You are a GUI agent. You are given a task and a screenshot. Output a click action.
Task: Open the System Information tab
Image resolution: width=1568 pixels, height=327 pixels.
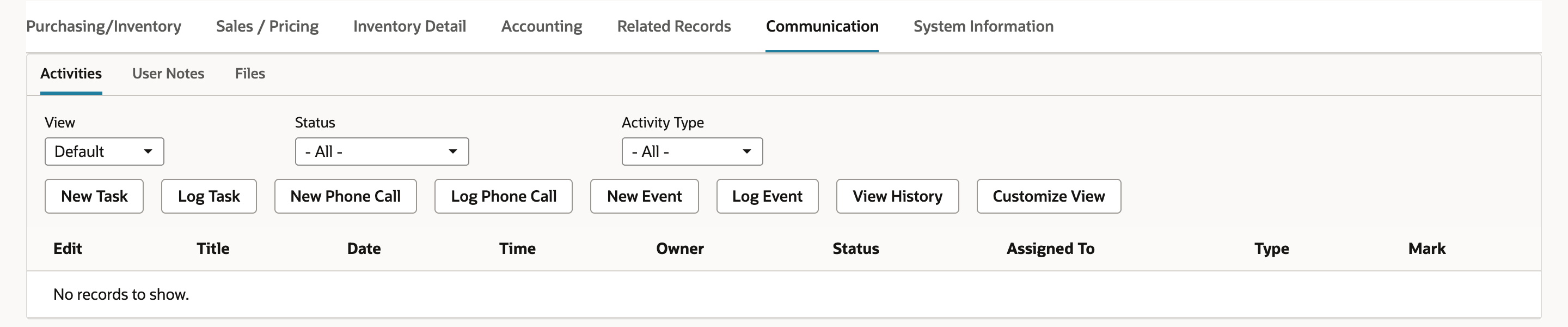click(983, 26)
